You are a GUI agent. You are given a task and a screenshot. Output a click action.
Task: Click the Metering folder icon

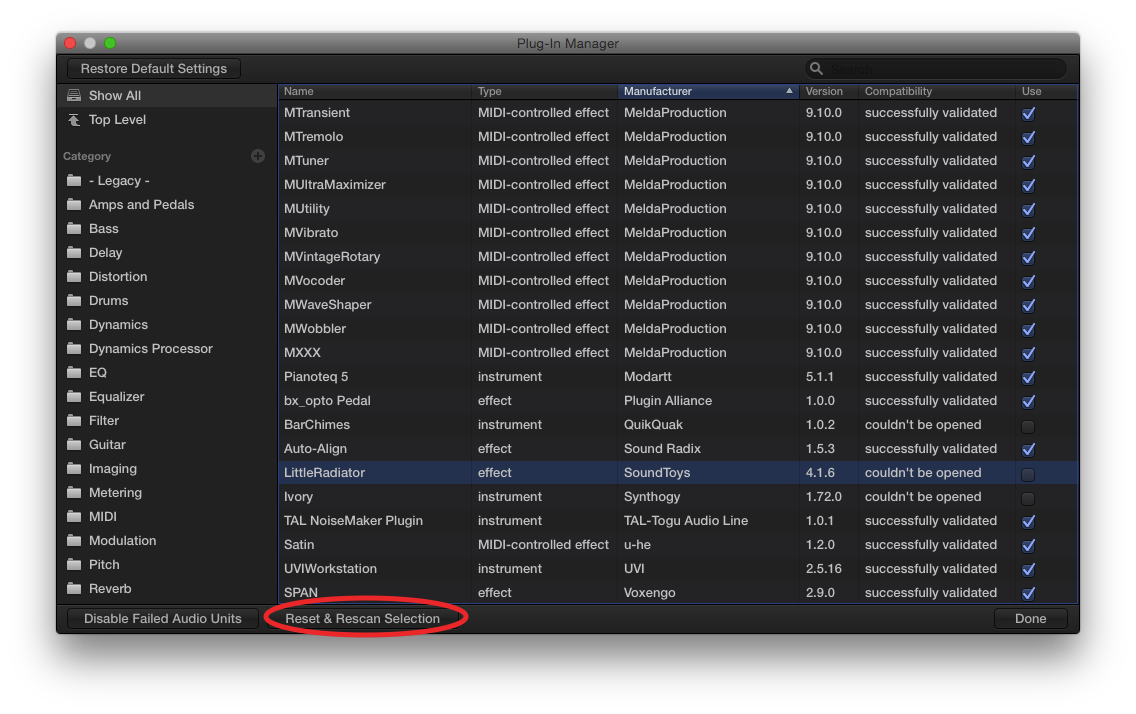point(74,492)
